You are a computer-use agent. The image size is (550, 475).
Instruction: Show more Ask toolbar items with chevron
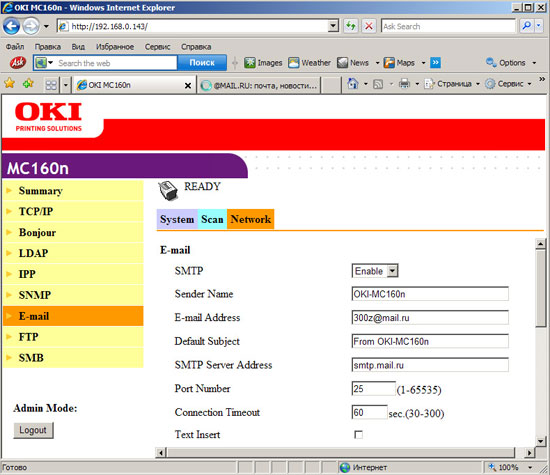(x=435, y=63)
